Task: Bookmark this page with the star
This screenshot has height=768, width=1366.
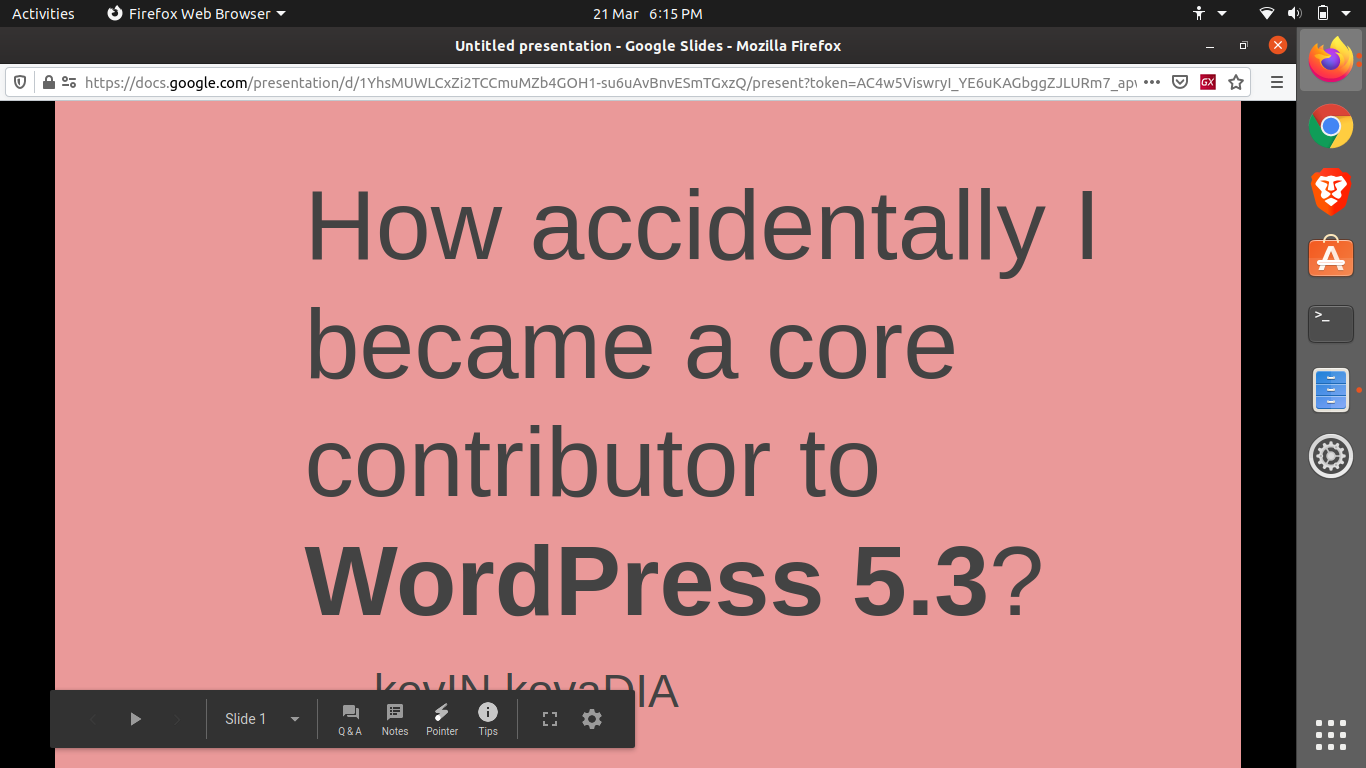Action: 1236,82
